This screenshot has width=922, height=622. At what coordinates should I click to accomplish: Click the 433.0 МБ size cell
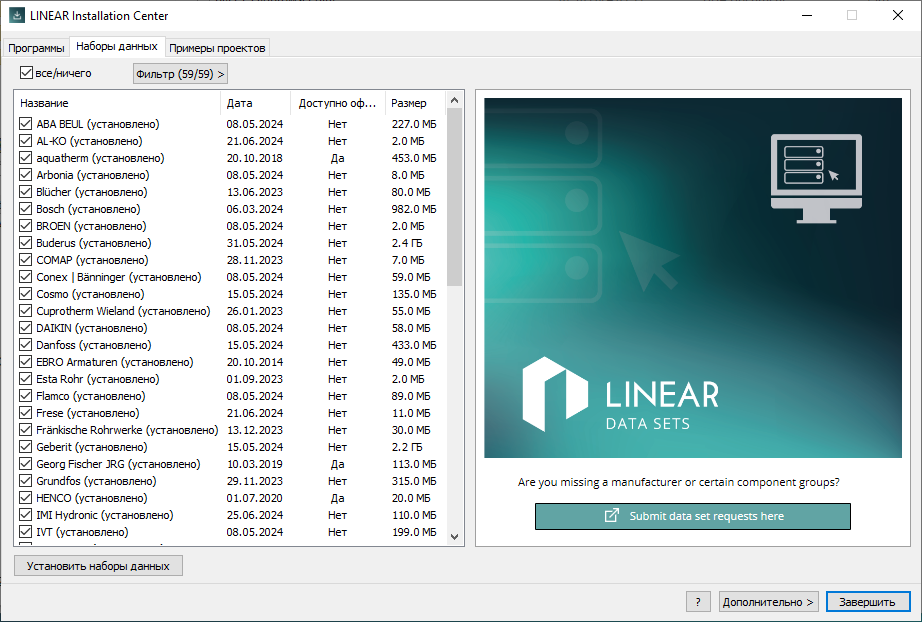(x=414, y=345)
